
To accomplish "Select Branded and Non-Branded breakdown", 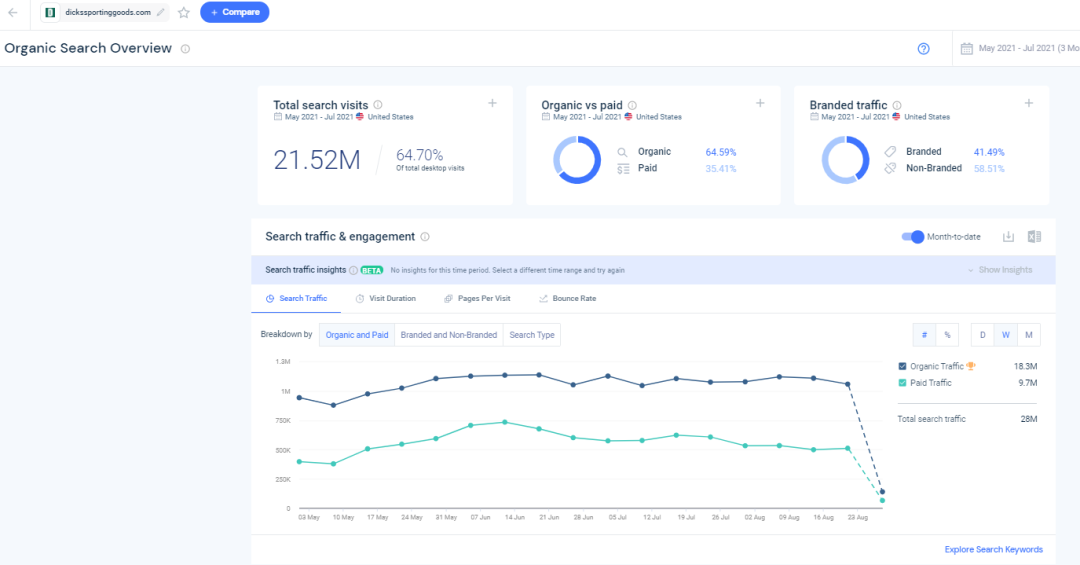I will pyautogui.click(x=448, y=335).
